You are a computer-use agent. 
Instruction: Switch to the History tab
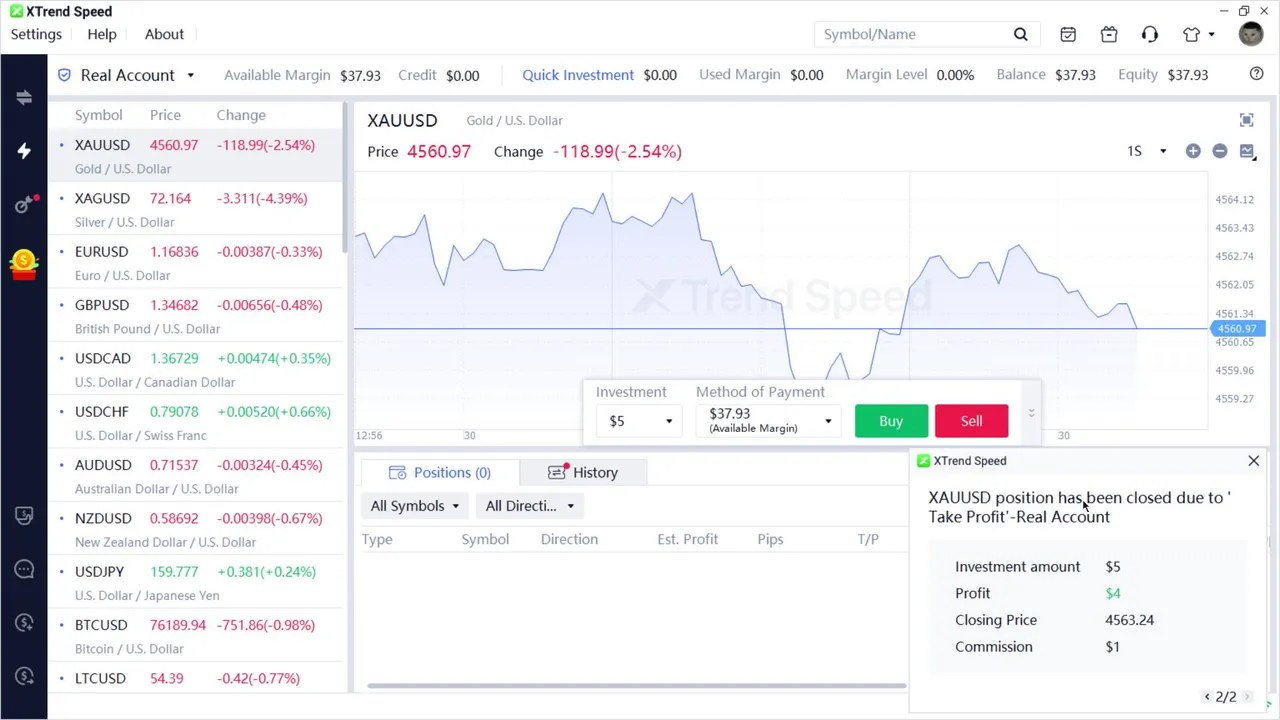583,472
